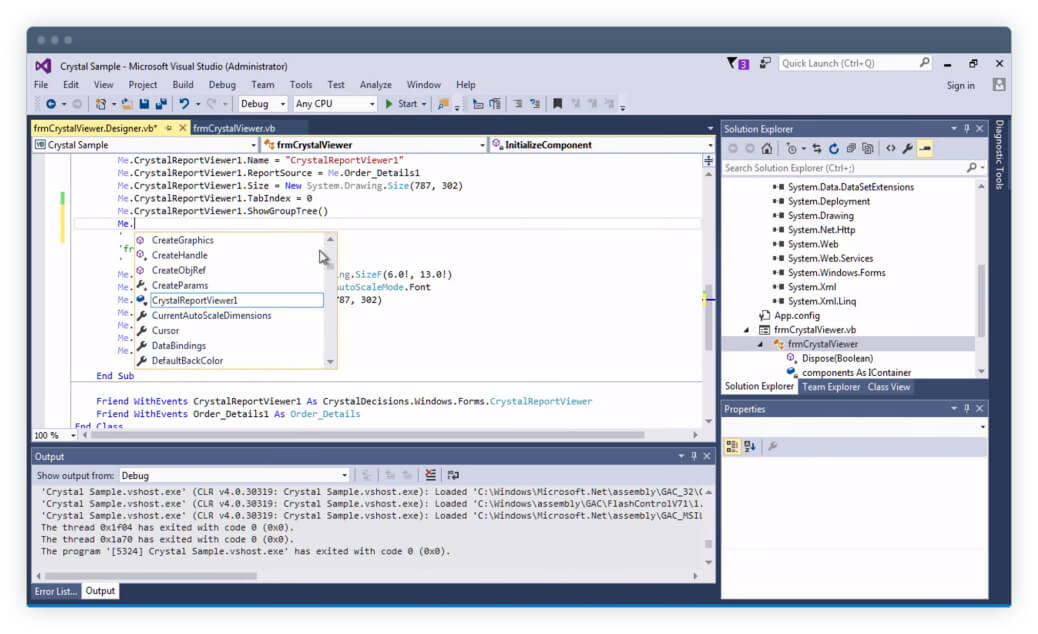1038x634 pixels.
Task: Toggle the pin on the frmCrystalViewer.Designer.vb tab
Action: click(169, 128)
